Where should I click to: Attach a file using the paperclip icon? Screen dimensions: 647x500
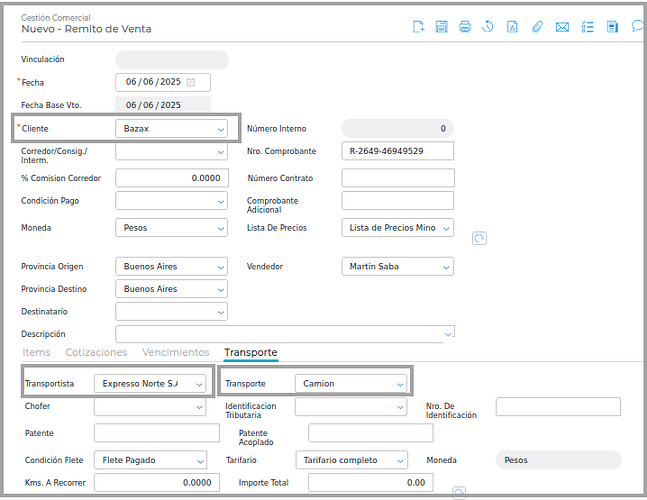[537, 27]
